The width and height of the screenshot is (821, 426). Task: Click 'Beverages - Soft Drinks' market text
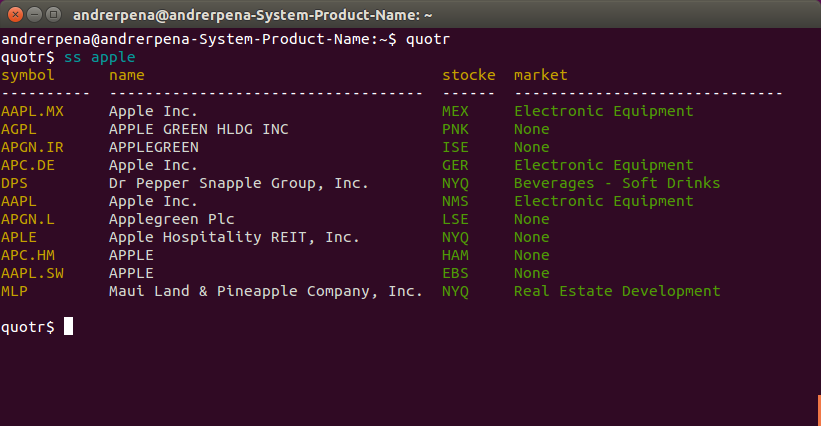(x=617, y=183)
